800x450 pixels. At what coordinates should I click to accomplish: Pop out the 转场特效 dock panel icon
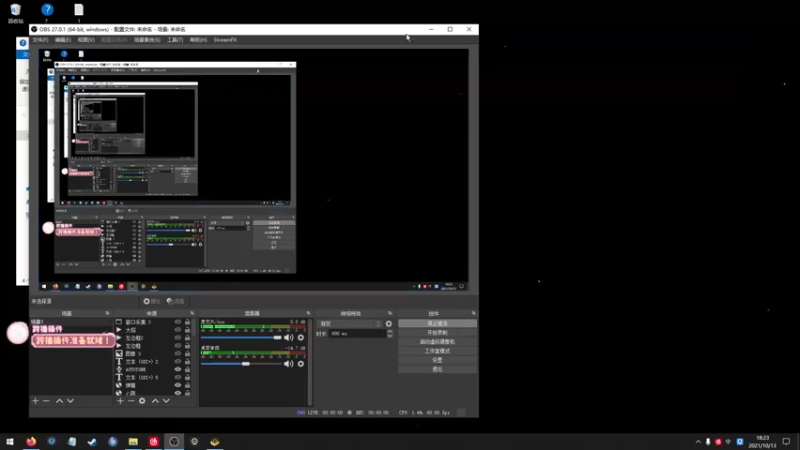coord(390,313)
